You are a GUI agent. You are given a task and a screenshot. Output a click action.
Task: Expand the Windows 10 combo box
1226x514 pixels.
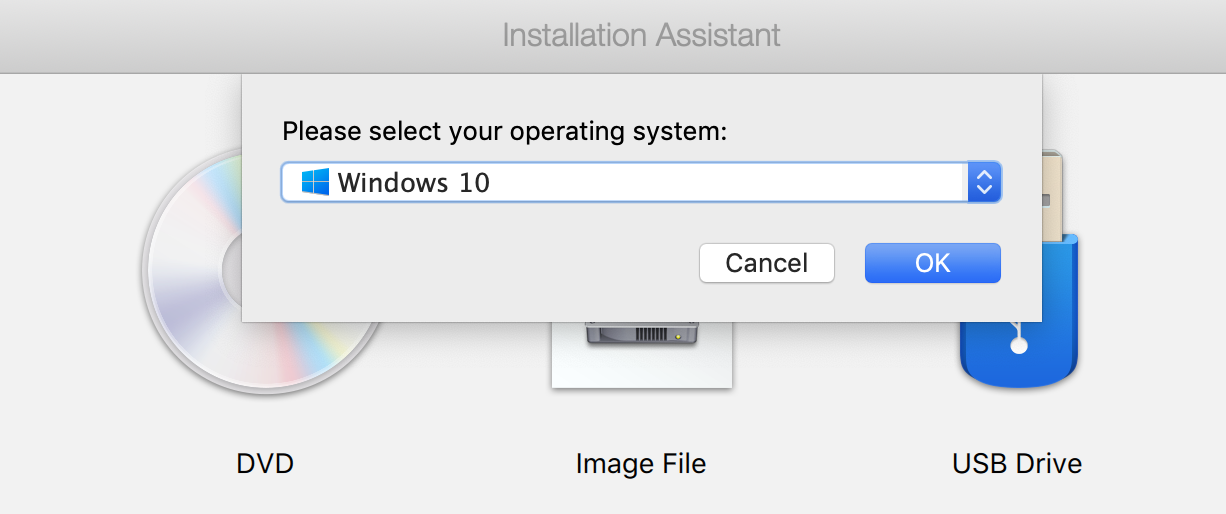(640, 183)
